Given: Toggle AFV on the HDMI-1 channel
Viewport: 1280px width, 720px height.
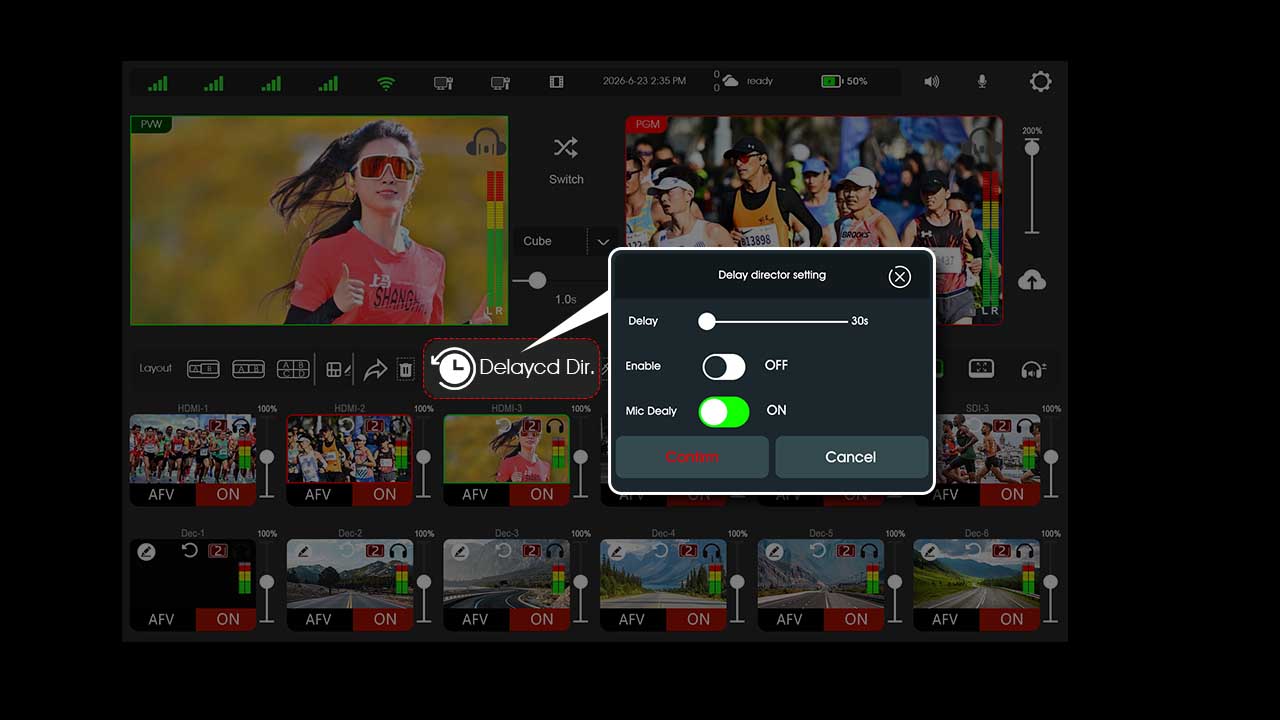Looking at the screenshot, I should pyautogui.click(x=161, y=494).
